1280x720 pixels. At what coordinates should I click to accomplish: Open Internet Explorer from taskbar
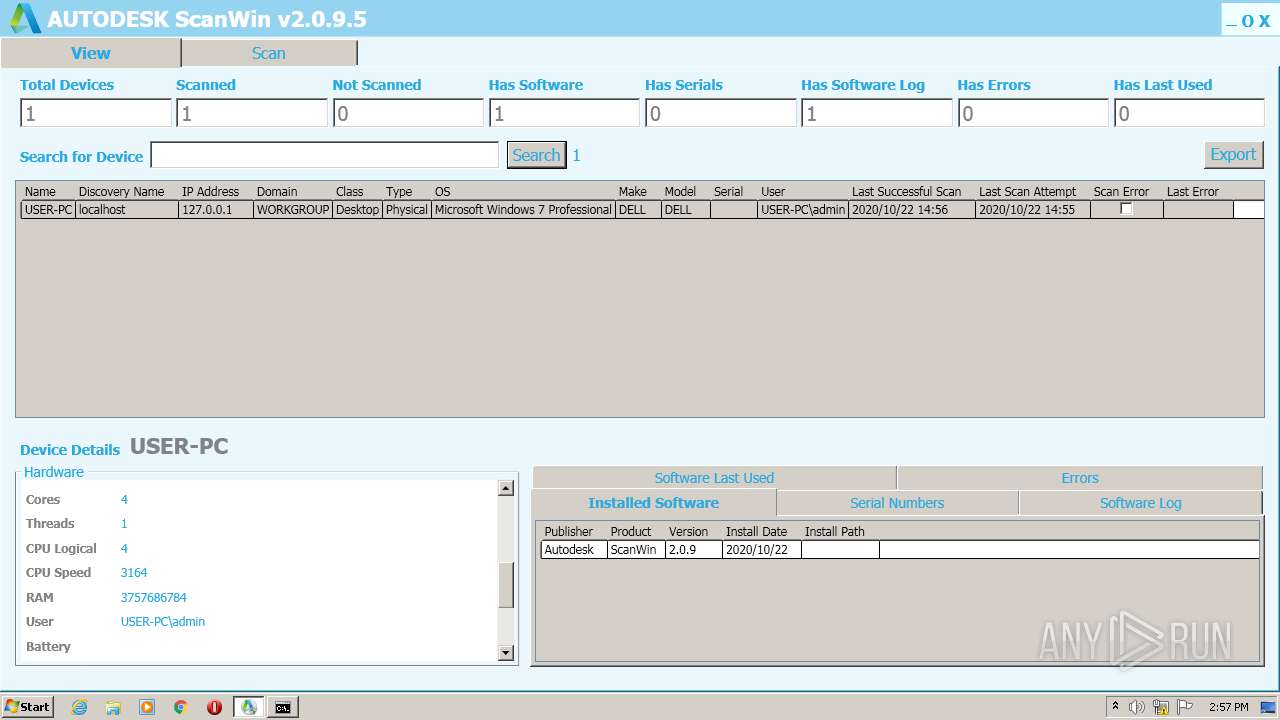click(79, 707)
